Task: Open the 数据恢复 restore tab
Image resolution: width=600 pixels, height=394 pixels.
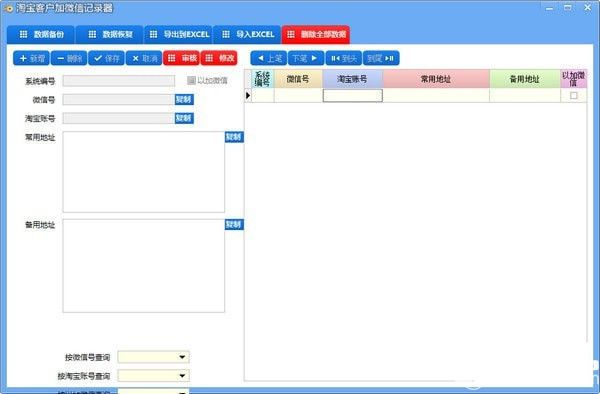Action: (x=109, y=35)
